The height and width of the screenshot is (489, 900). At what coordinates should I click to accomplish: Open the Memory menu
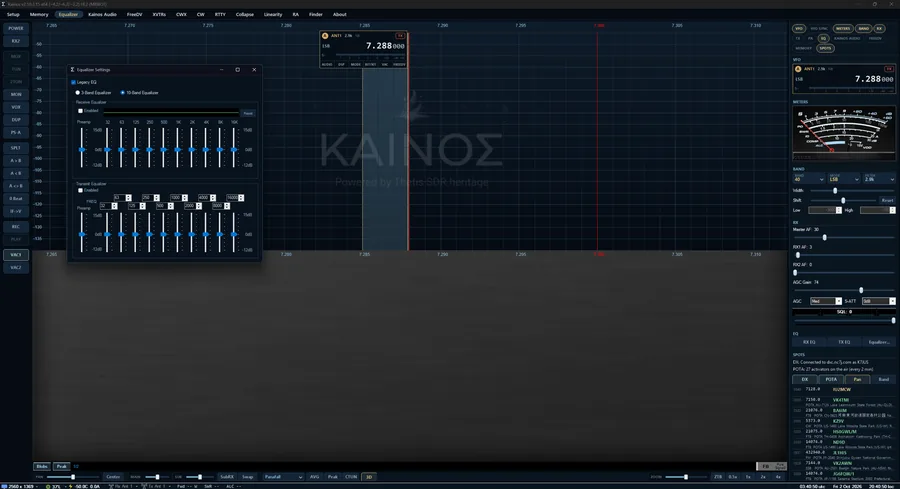pos(39,14)
